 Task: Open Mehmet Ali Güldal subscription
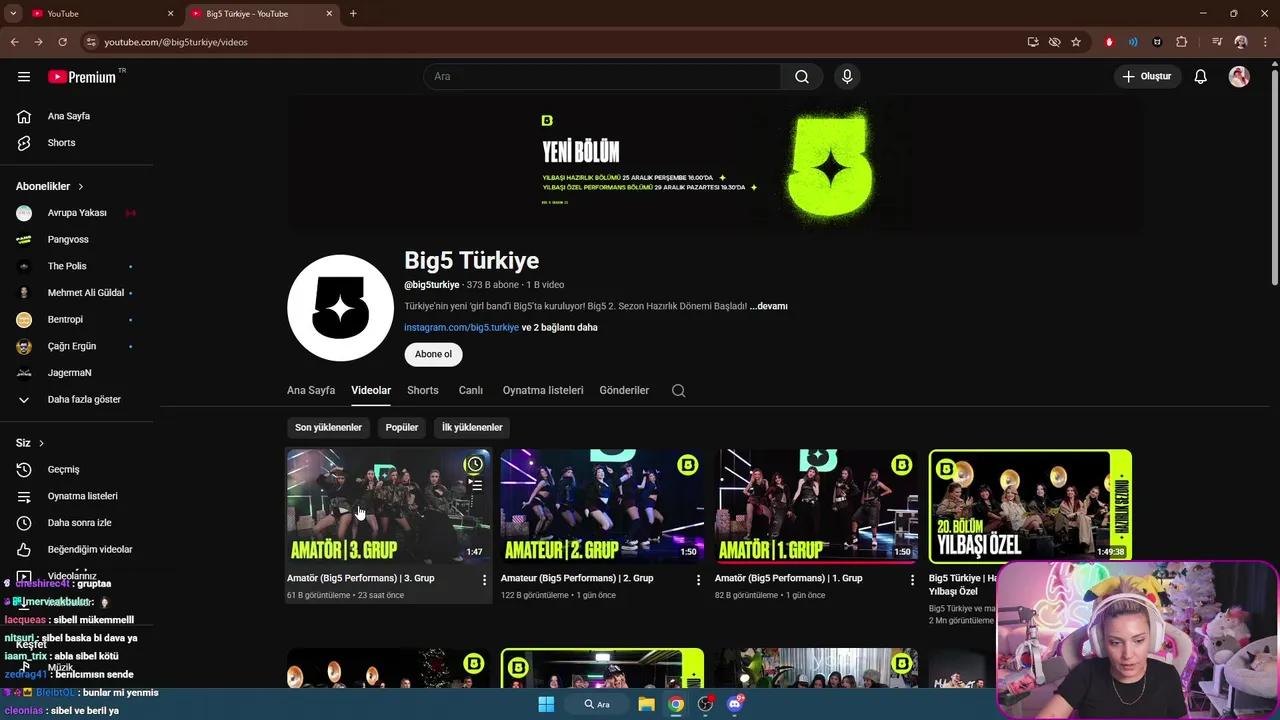click(x=84, y=293)
